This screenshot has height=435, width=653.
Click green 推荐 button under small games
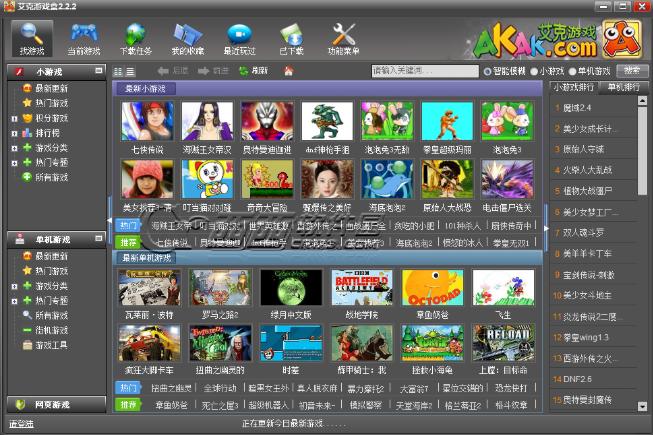pos(128,242)
